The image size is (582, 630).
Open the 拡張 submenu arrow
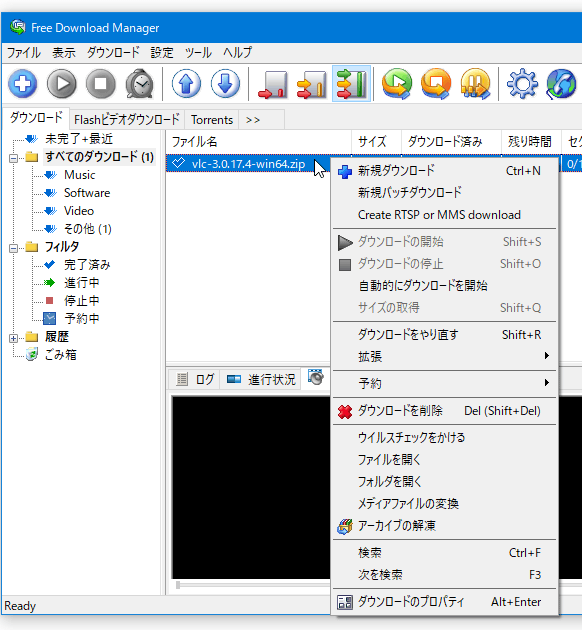coord(546,356)
